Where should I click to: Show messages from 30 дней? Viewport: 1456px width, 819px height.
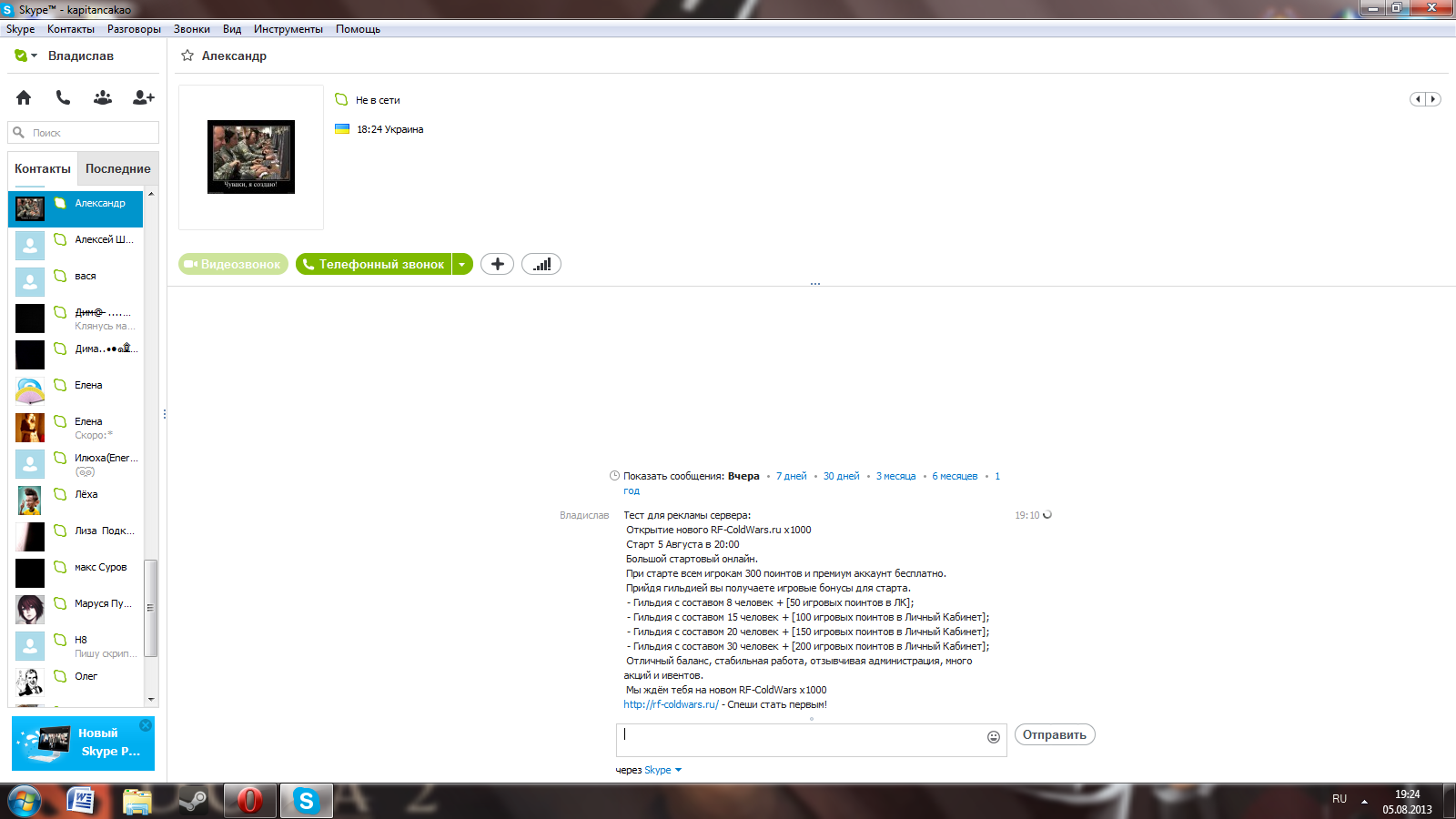[842, 476]
